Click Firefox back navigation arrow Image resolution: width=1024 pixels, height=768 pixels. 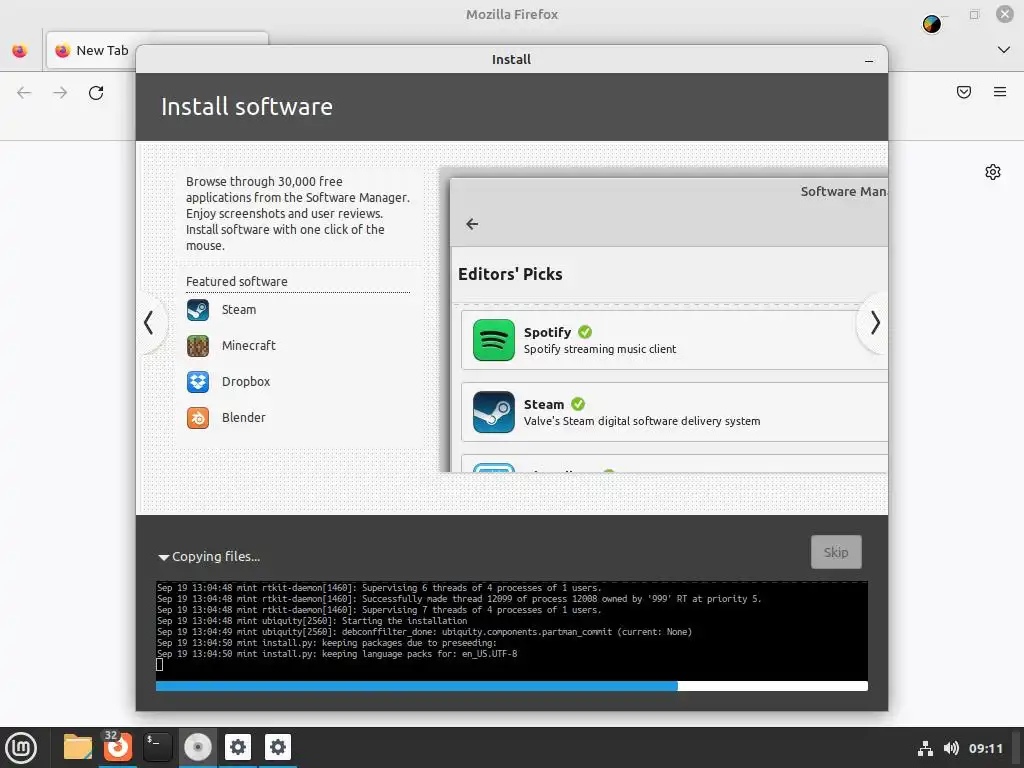[x=24, y=93]
